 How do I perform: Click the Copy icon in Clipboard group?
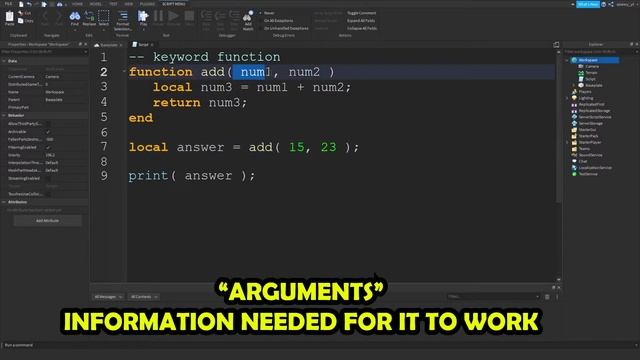[20, 20]
